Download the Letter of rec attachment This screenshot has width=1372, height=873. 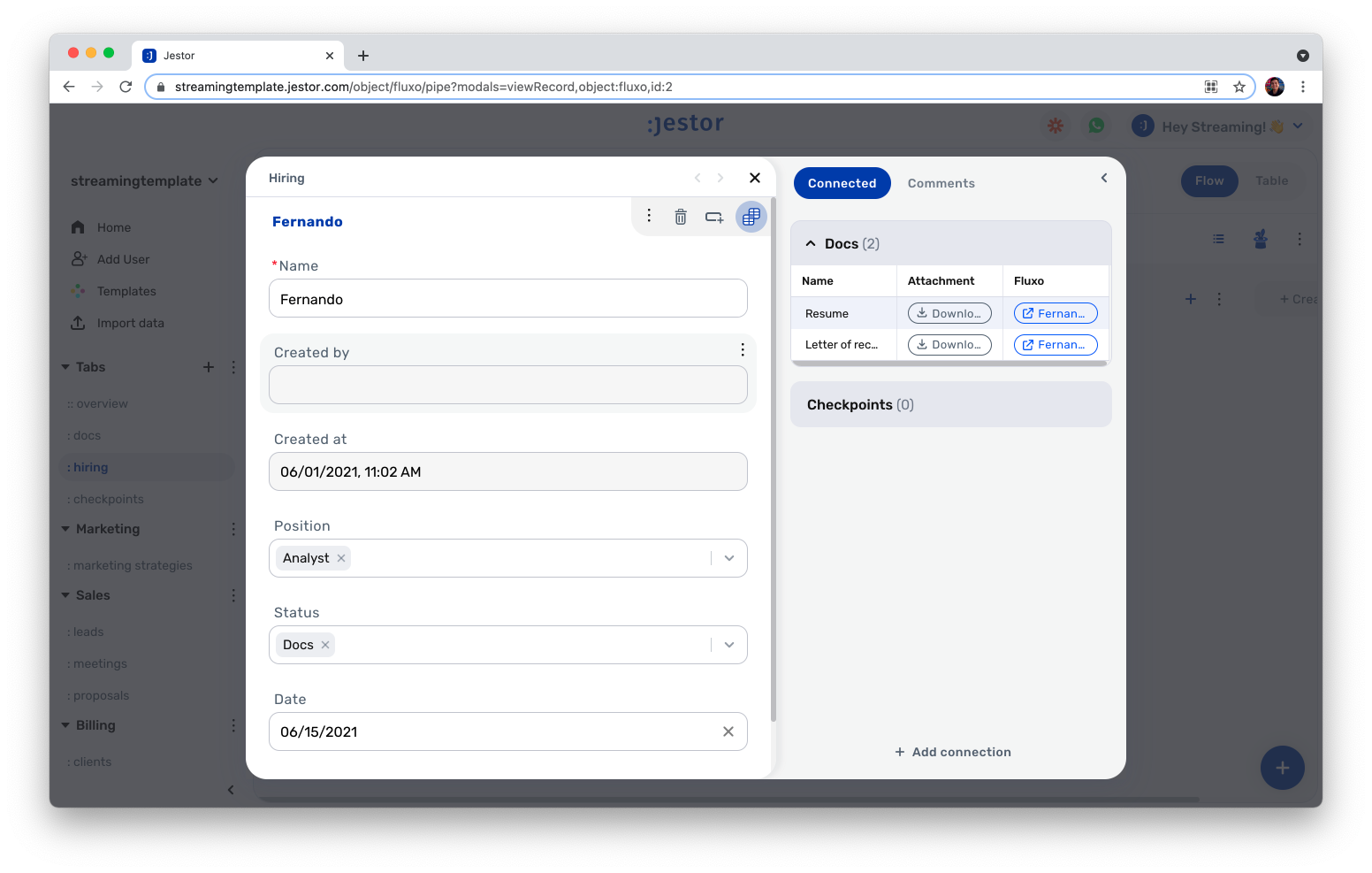click(x=949, y=345)
